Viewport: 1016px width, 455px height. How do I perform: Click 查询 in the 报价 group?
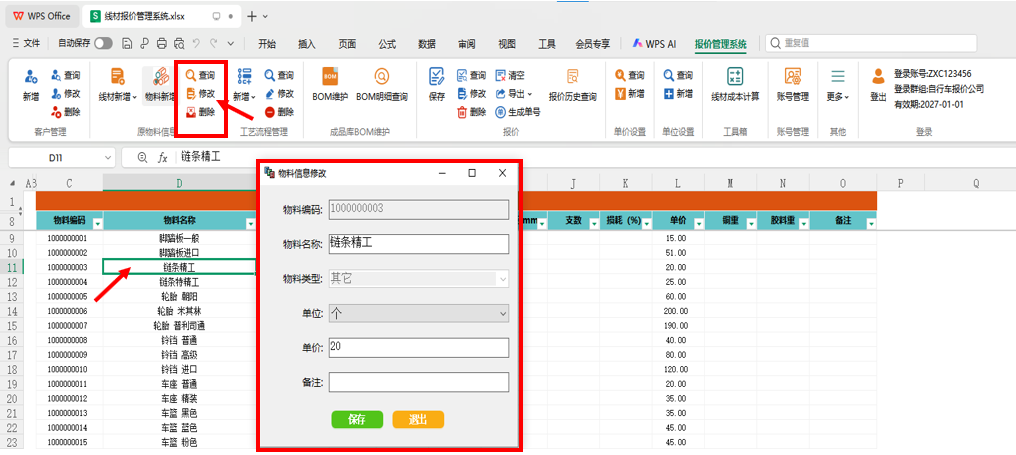tap(471, 75)
